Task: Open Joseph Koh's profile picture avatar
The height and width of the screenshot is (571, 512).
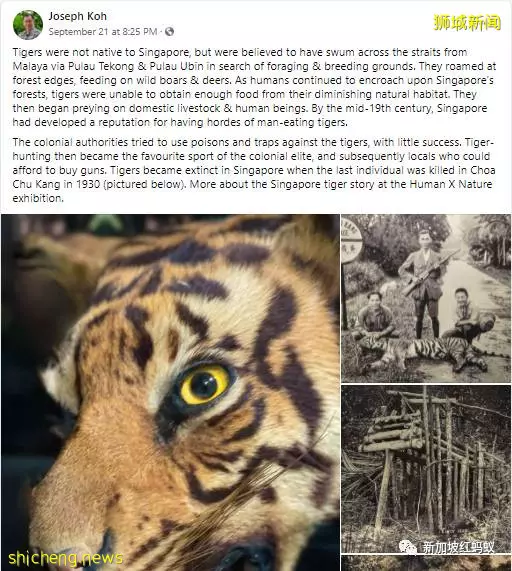Action: click(28, 25)
